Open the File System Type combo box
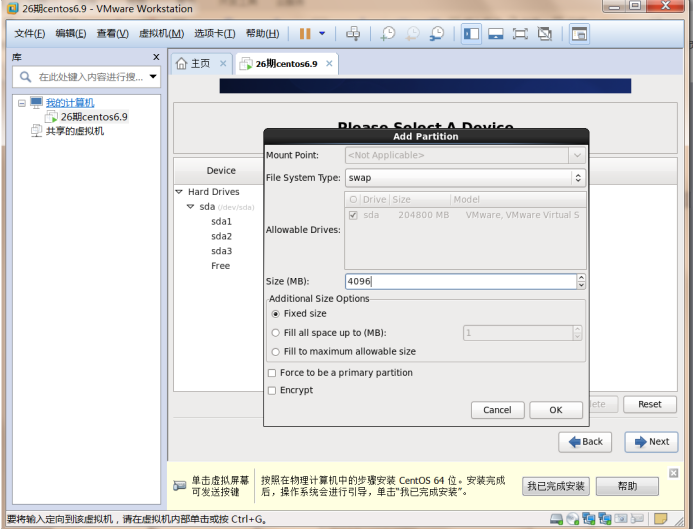The image size is (693, 529). click(465, 178)
